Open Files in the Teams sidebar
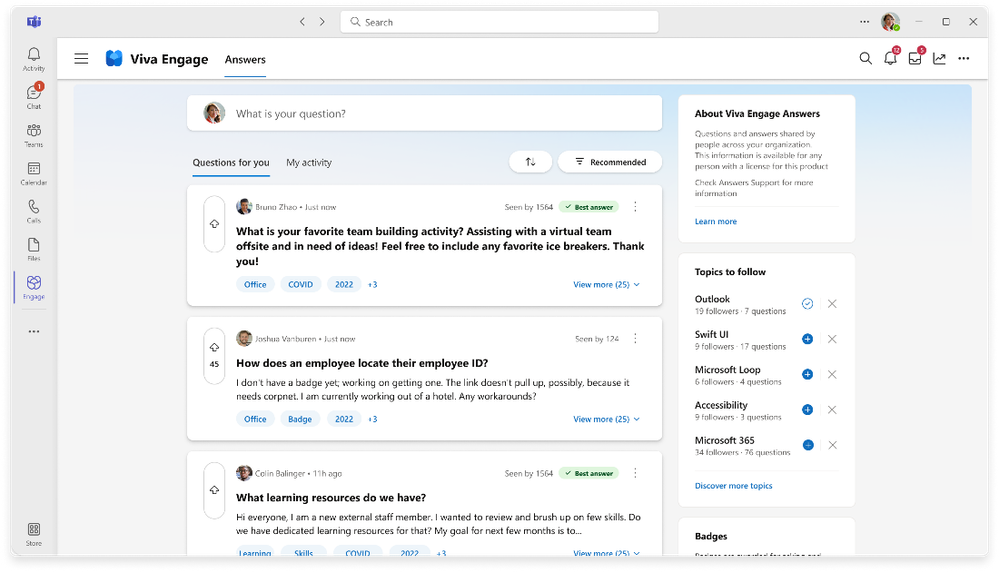 click(34, 250)
